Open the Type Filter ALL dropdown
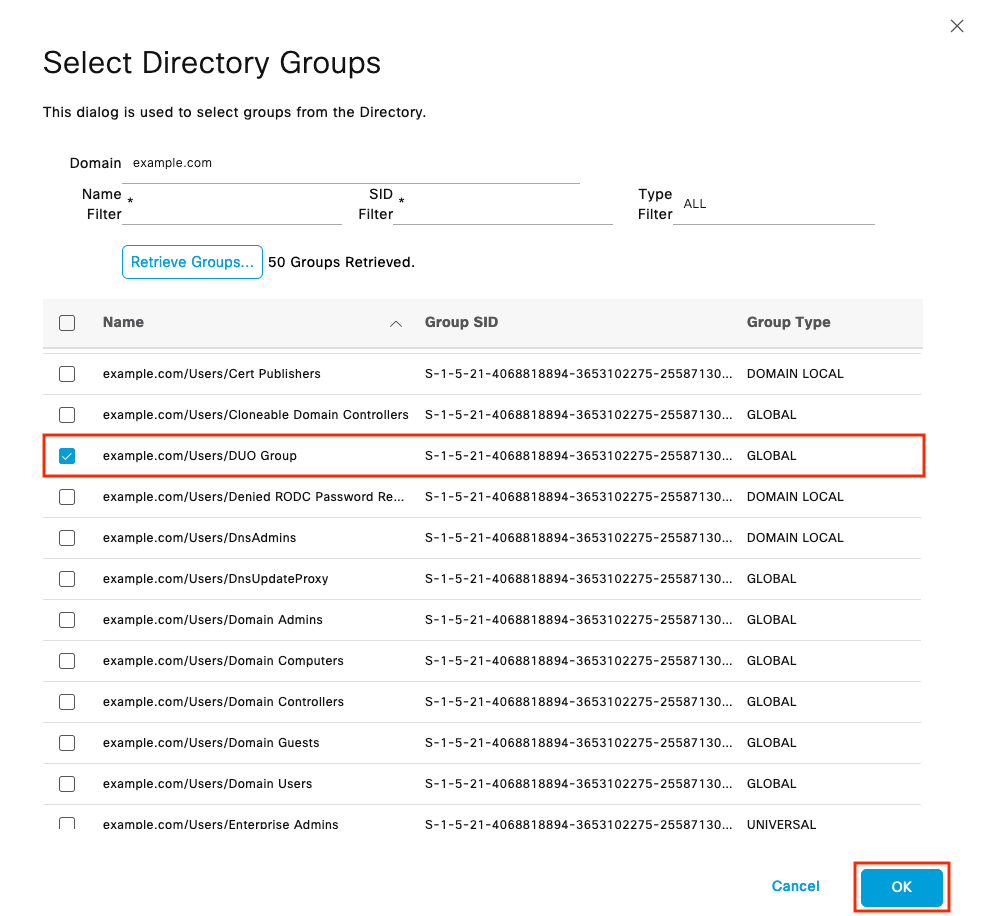 click(773, 204)
